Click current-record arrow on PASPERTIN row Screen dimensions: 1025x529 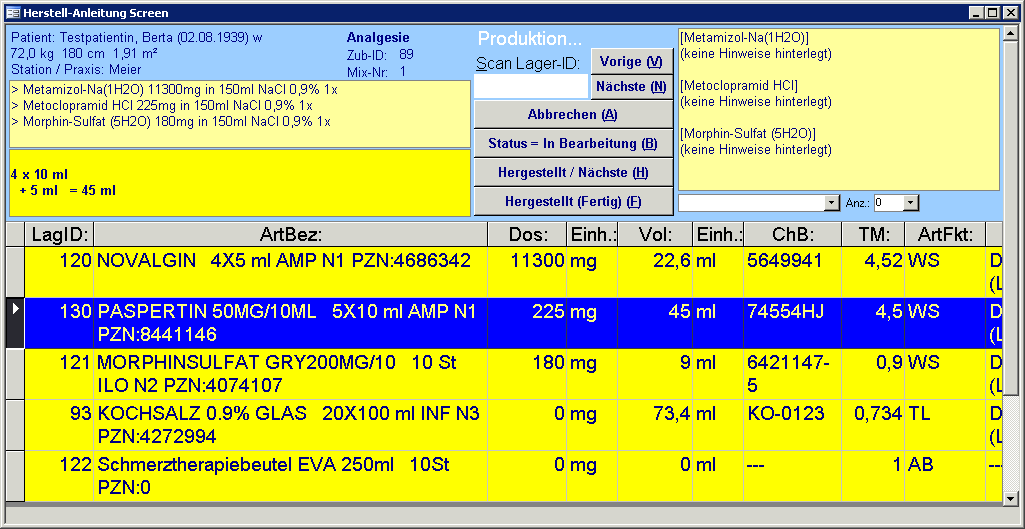coord(15,323)
